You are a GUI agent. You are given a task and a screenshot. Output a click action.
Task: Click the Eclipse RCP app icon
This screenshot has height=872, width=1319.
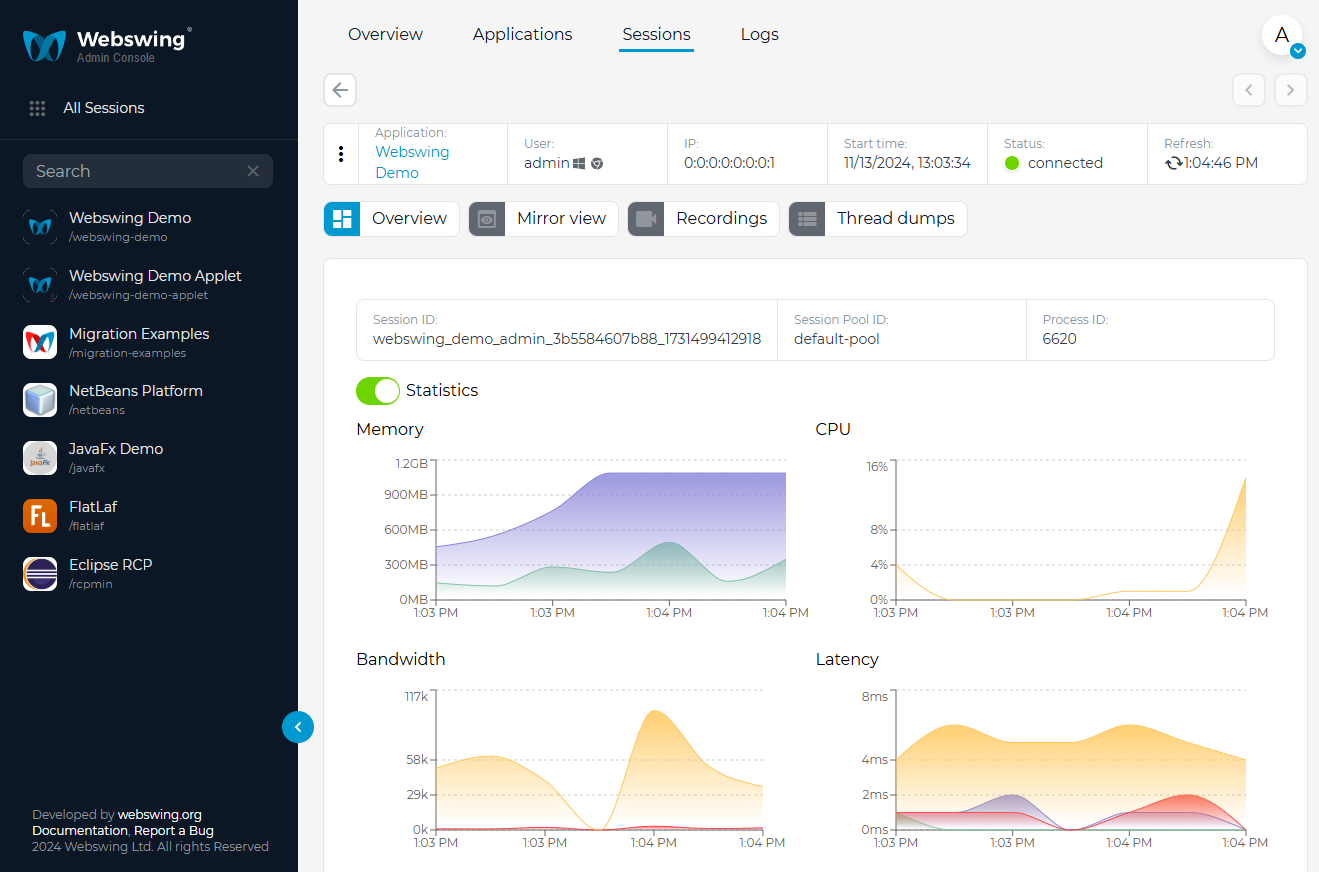point(40,574)
